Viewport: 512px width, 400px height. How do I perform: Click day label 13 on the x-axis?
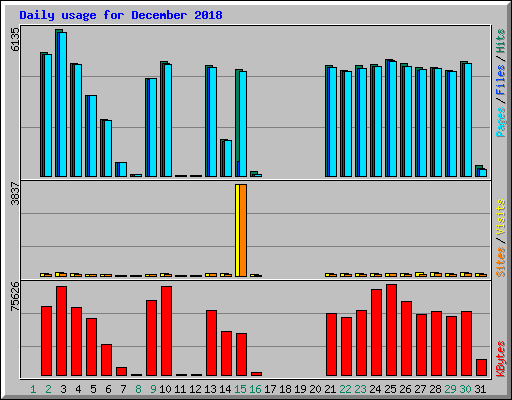210,389
